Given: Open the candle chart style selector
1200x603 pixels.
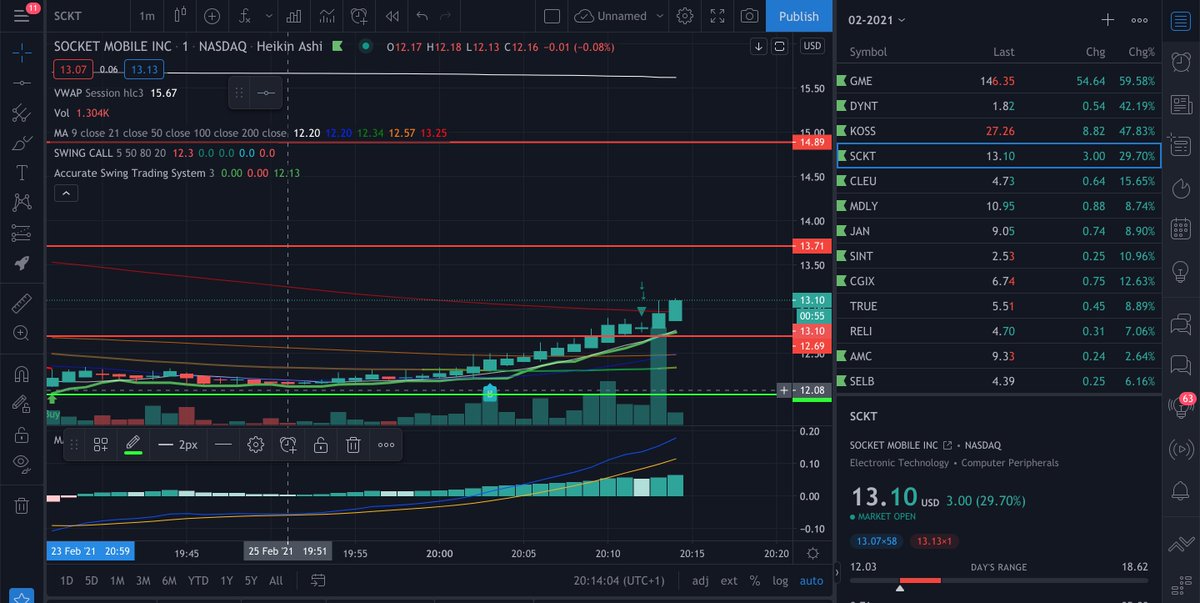Looking at the screenshot, I should click(182, 16).
